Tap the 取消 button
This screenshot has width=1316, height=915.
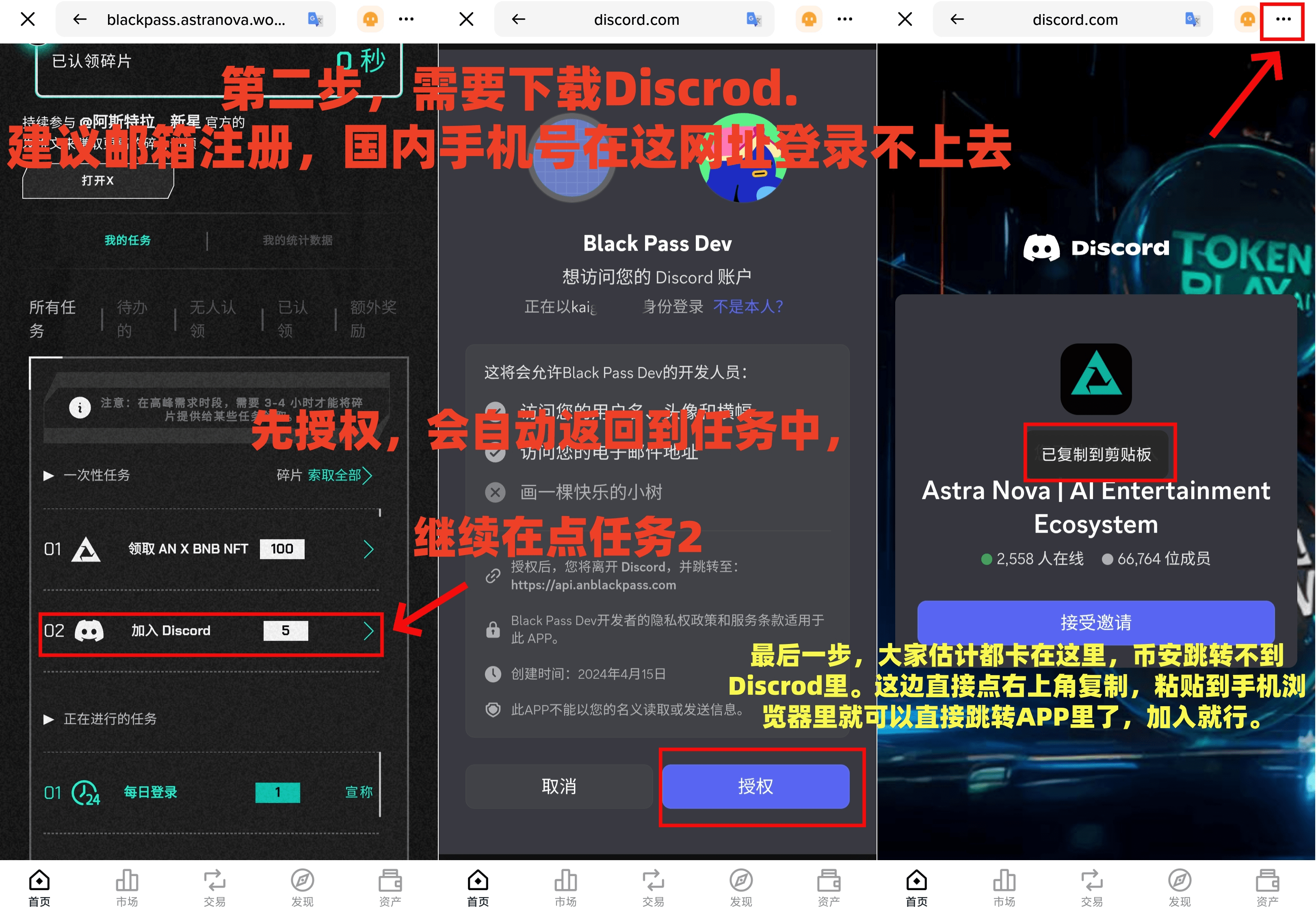point(559,787)
